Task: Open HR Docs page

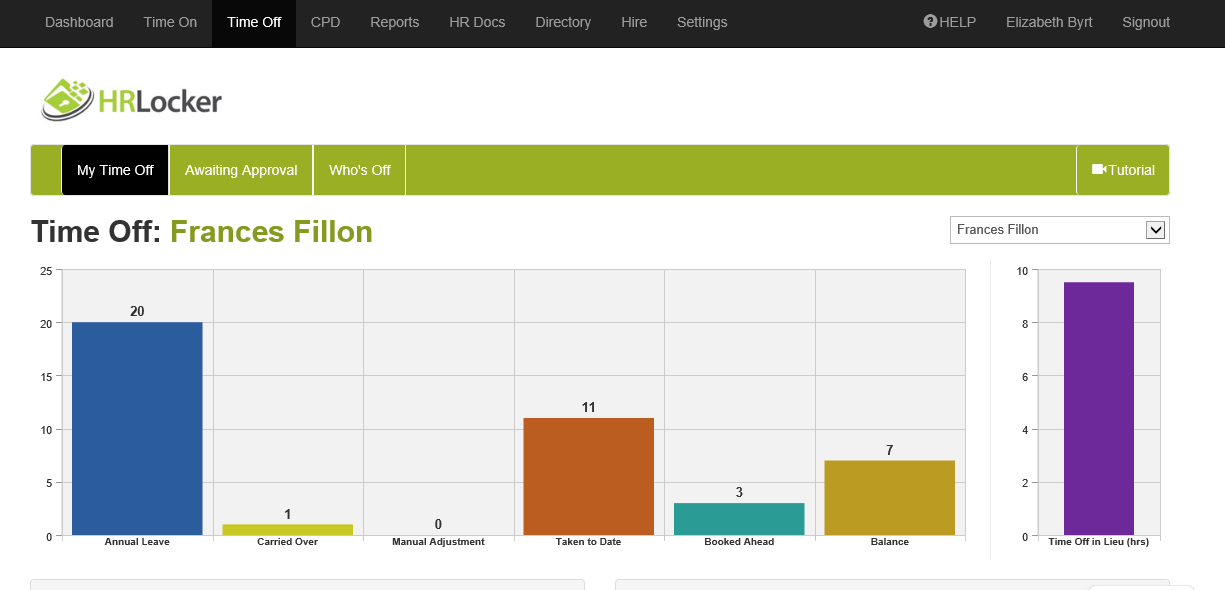Action: 477,22
